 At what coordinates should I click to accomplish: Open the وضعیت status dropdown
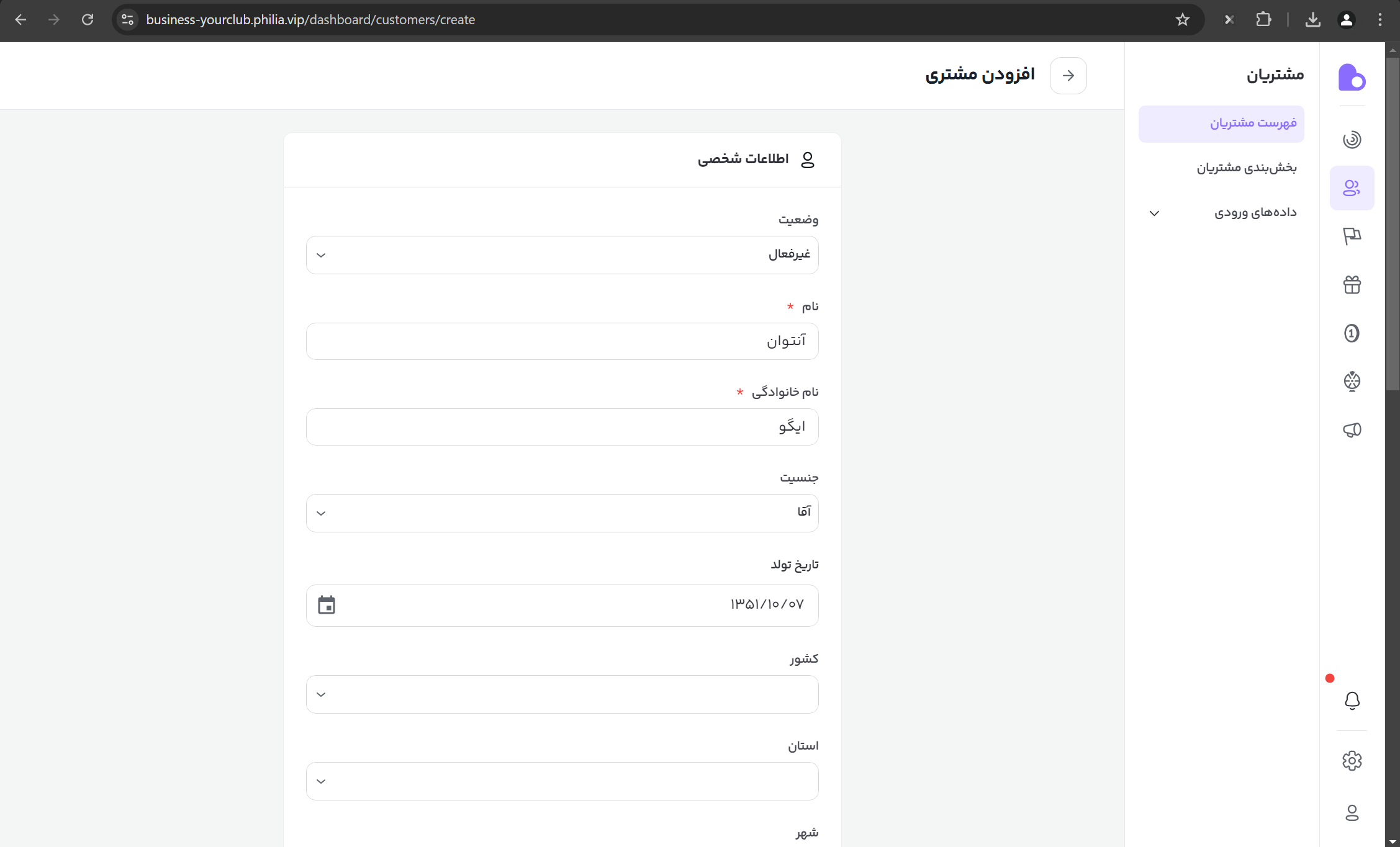pyautogui.click(x=562, y=255)
